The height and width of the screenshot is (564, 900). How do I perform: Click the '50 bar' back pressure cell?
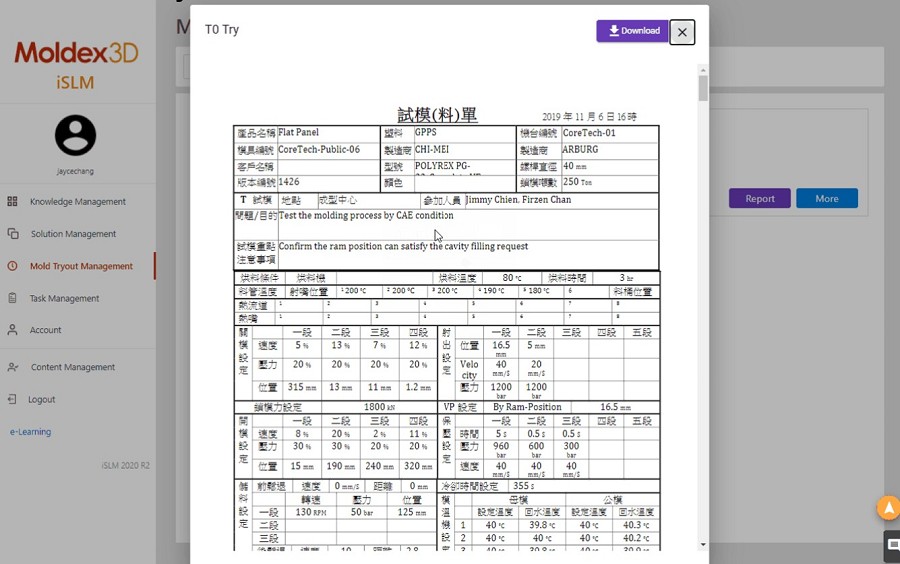[362, 512]
